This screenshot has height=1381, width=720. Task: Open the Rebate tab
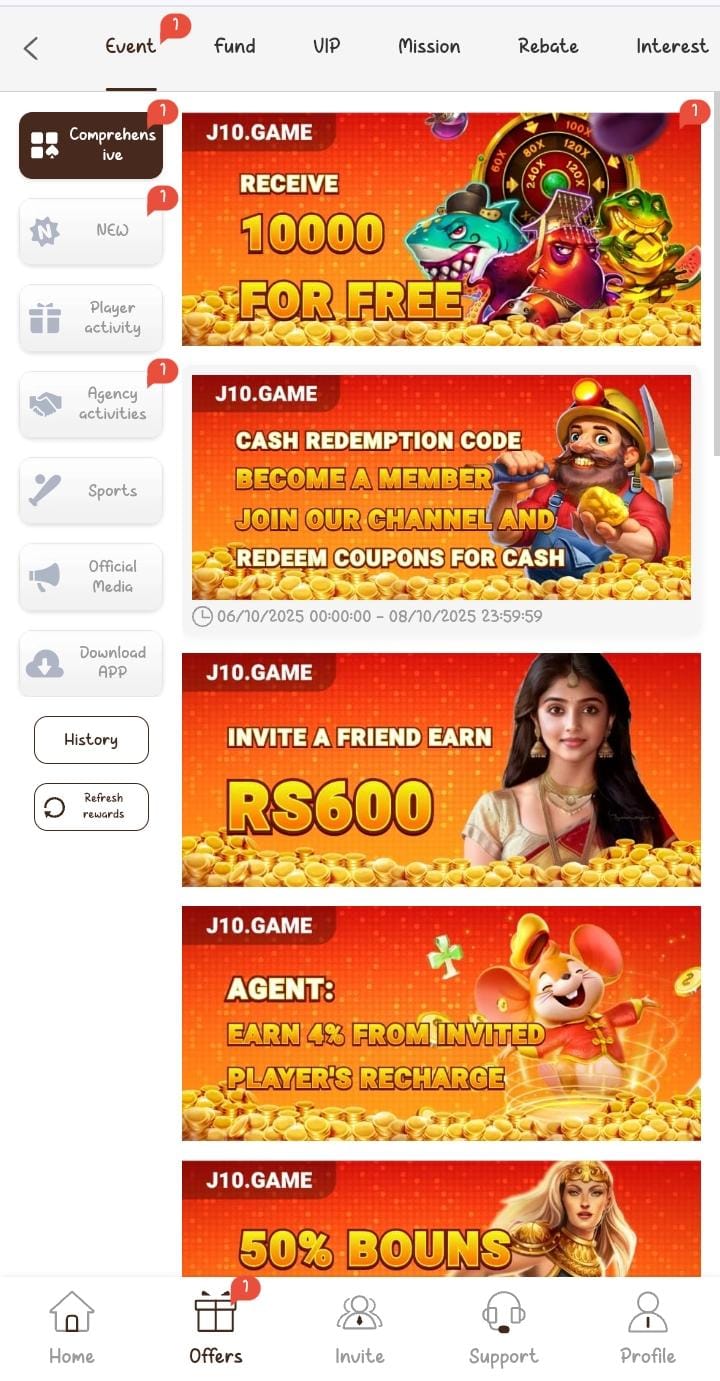[x=548, y=46]
